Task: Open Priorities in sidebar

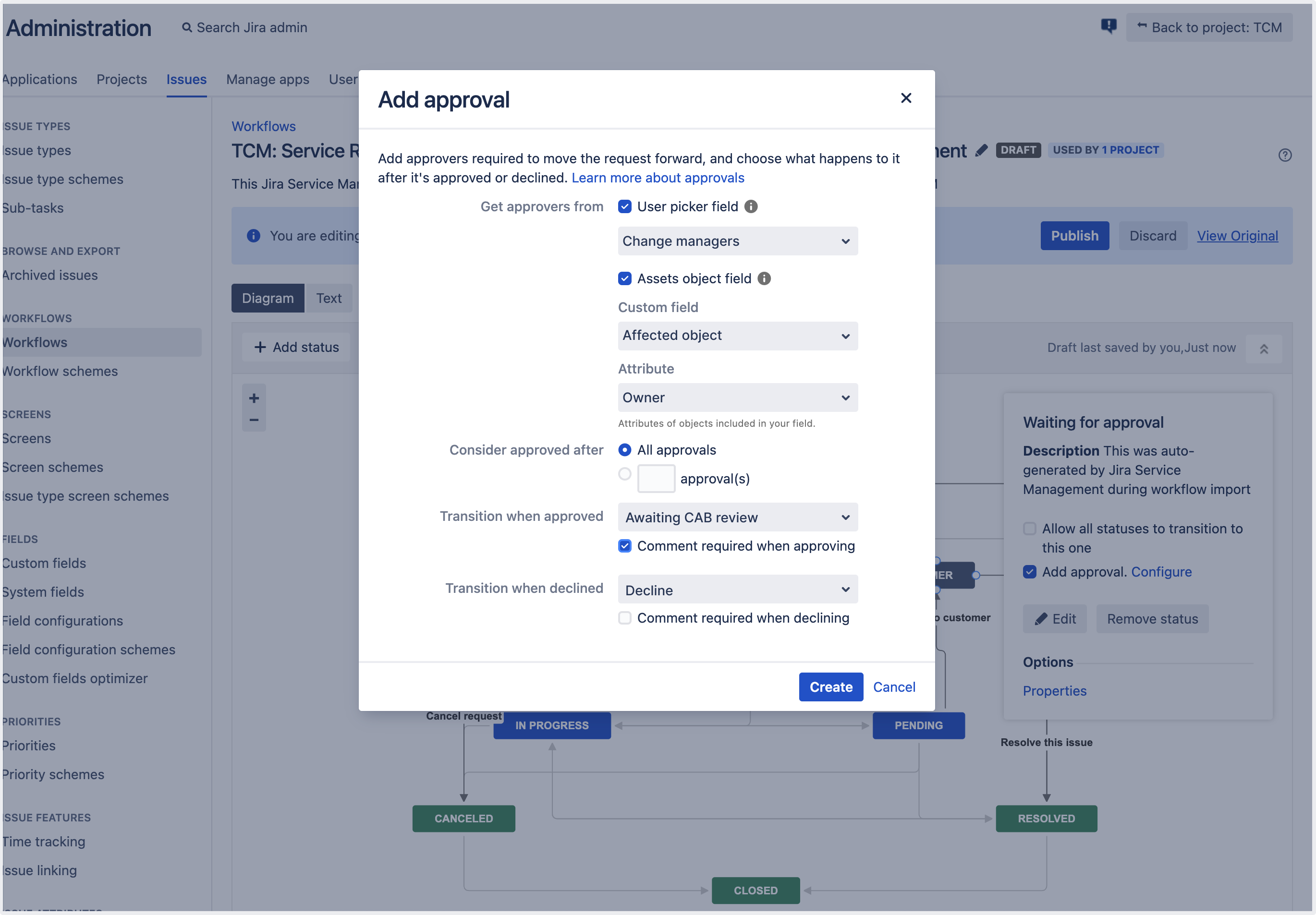Action: click(x=29, y=746)
